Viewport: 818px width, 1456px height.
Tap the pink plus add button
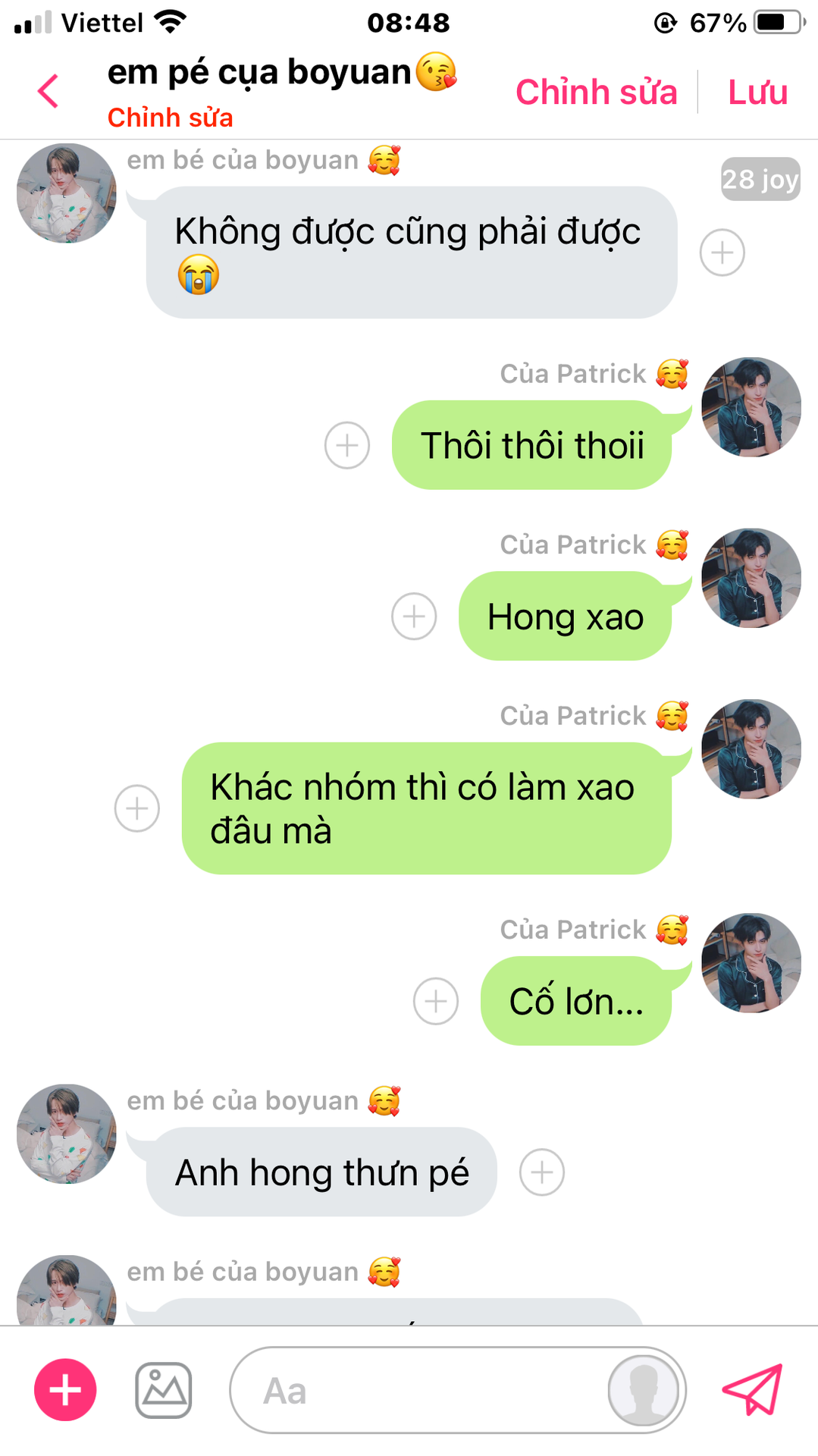[65, 1390]
